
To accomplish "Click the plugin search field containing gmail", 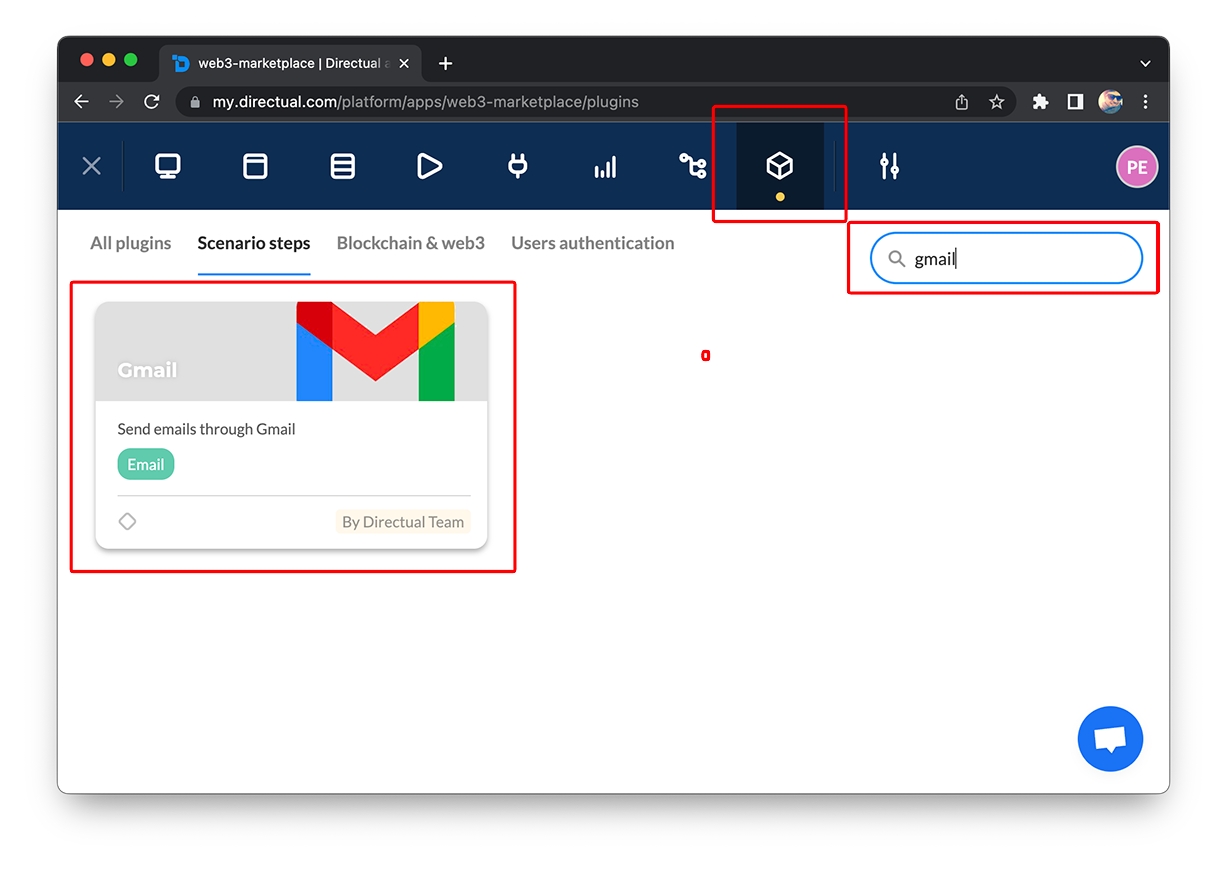I will (1006, 259).
